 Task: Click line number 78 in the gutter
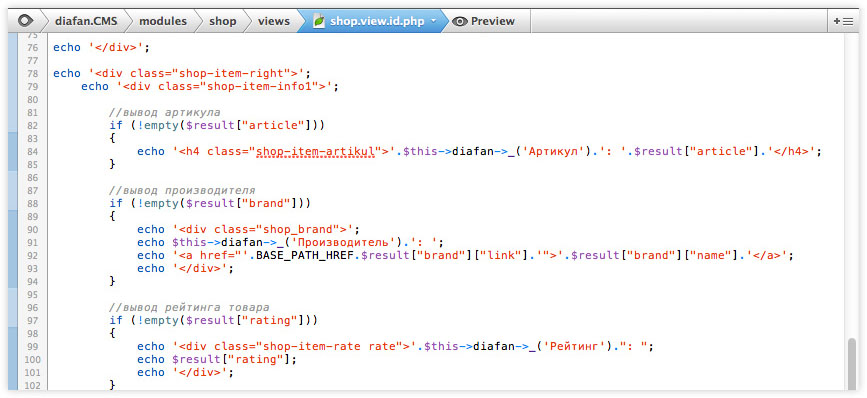coord(32,74)
